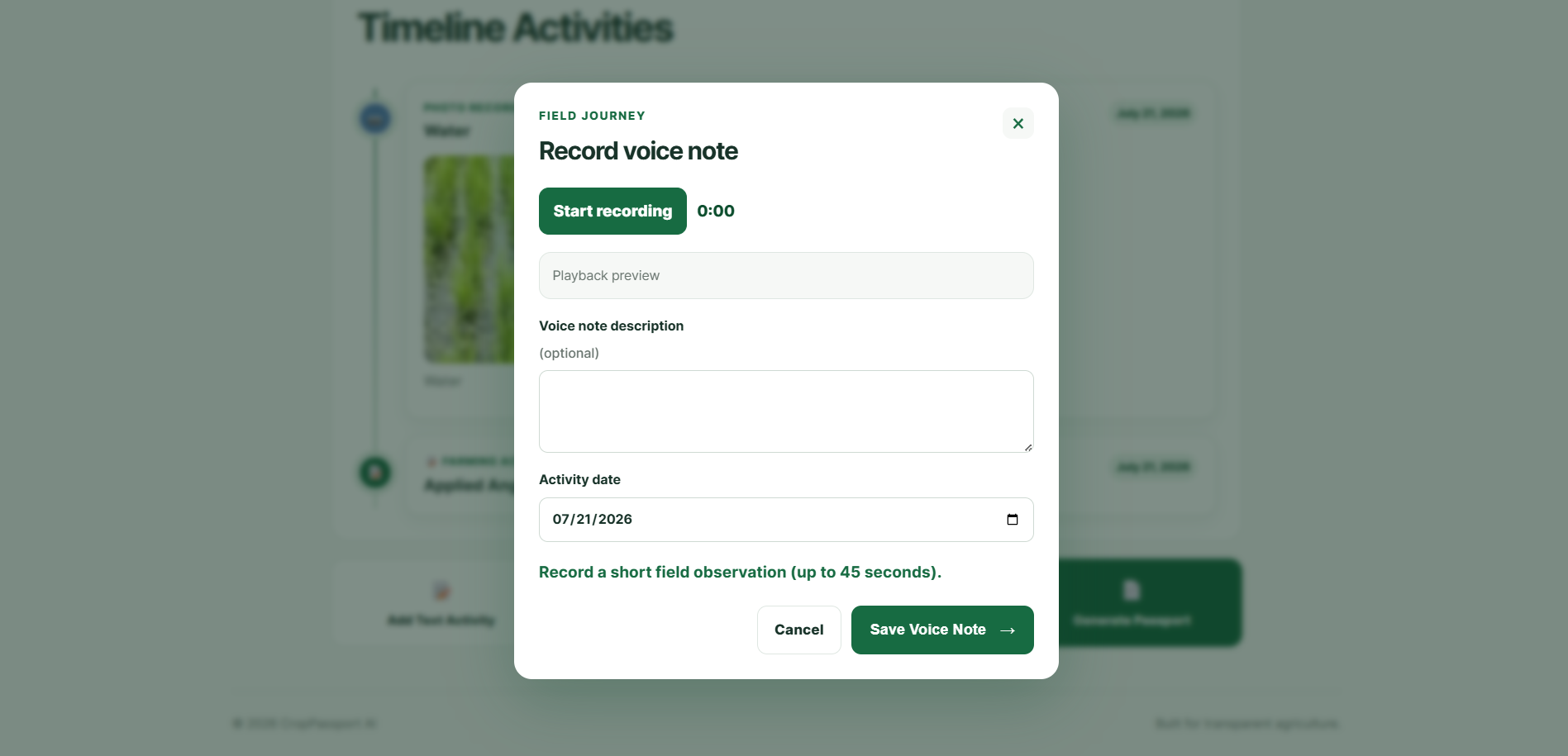Viewport: 1568px width, 756px height.
Task: Click the Start recording button
Action: point(612,211)
